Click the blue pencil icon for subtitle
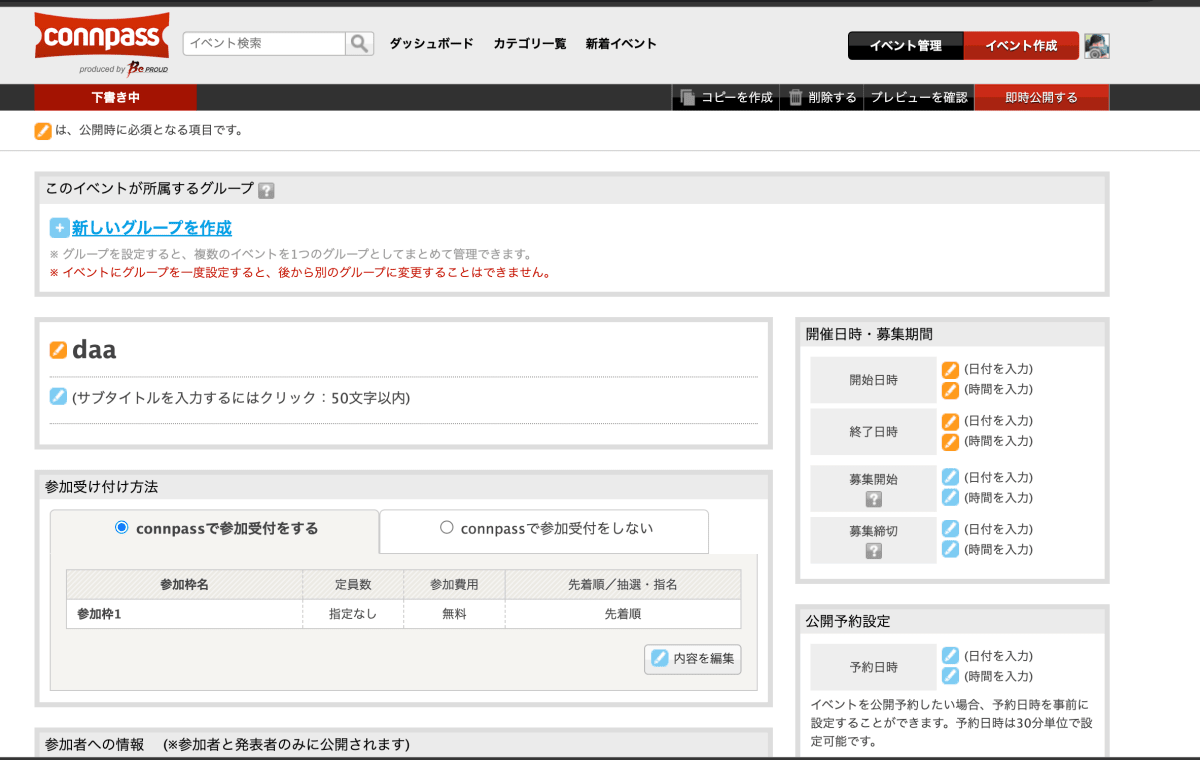This screenshot has height=760, width=1200. click(58, 397)
